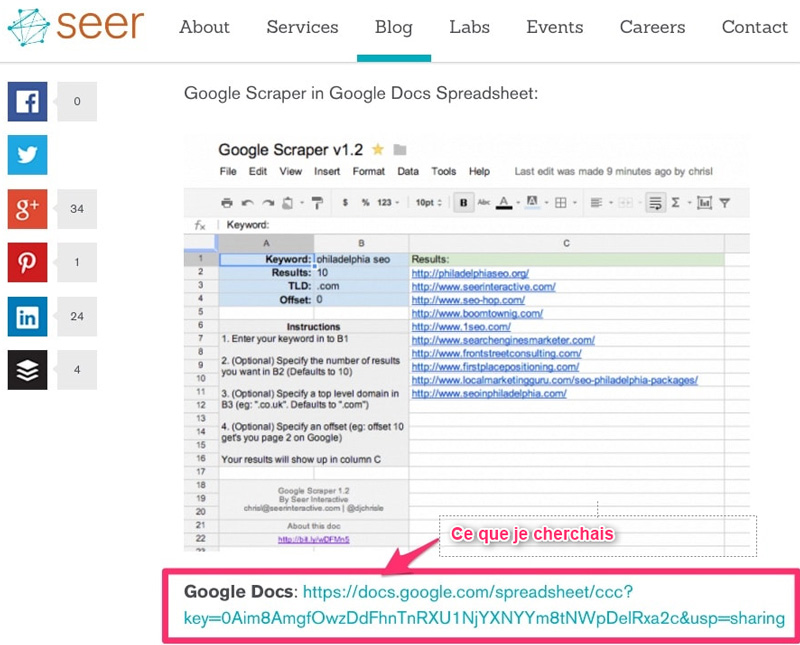Screen dimensions: 800x645
Task: Go to the Events page
Action: pos(555,27)
